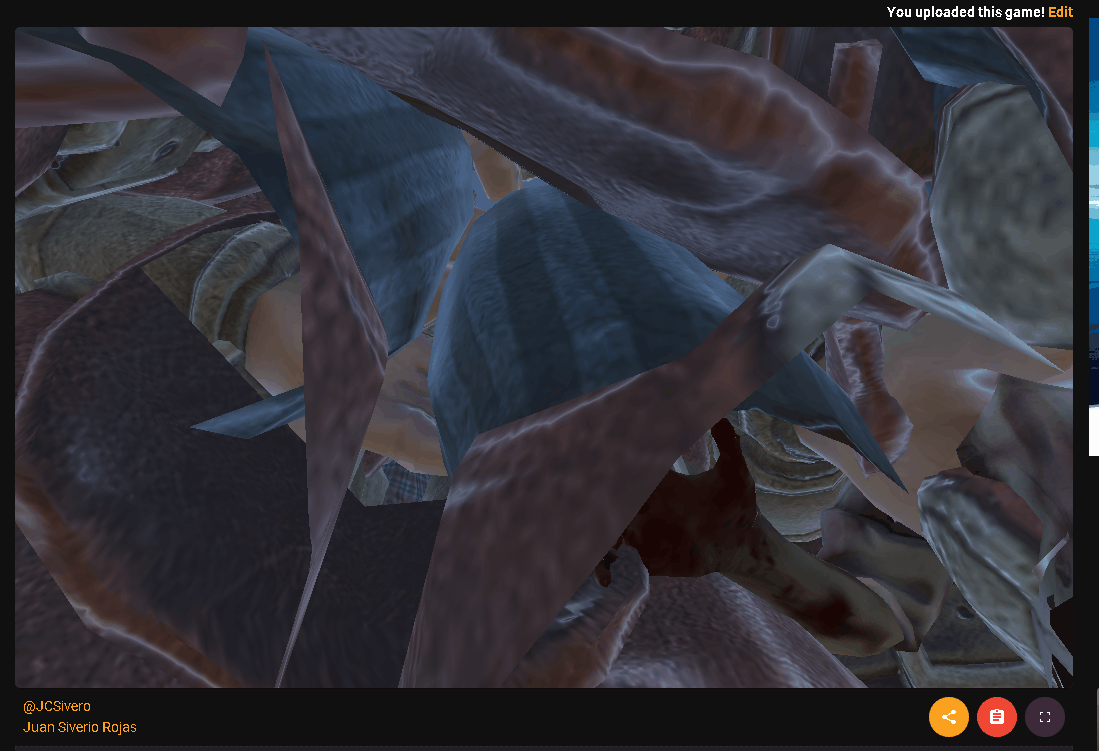Open the @JCSivero profile handle
Screen dimensions: 1099x751
point(56,706)
